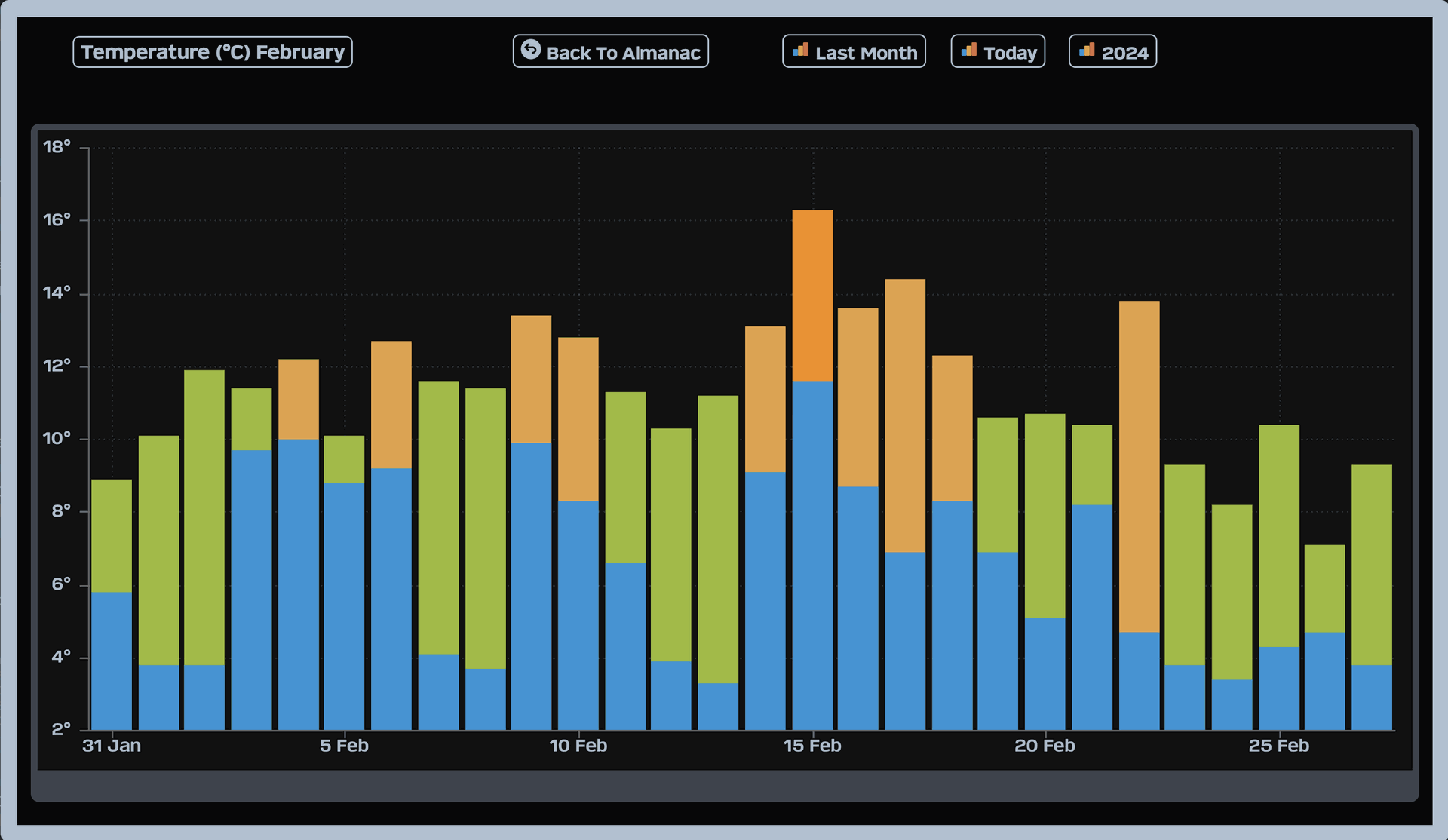This screenshot has width=1448, height=840.
Task: Click the chart icon in Today button
Action: (x=969, y=51)
